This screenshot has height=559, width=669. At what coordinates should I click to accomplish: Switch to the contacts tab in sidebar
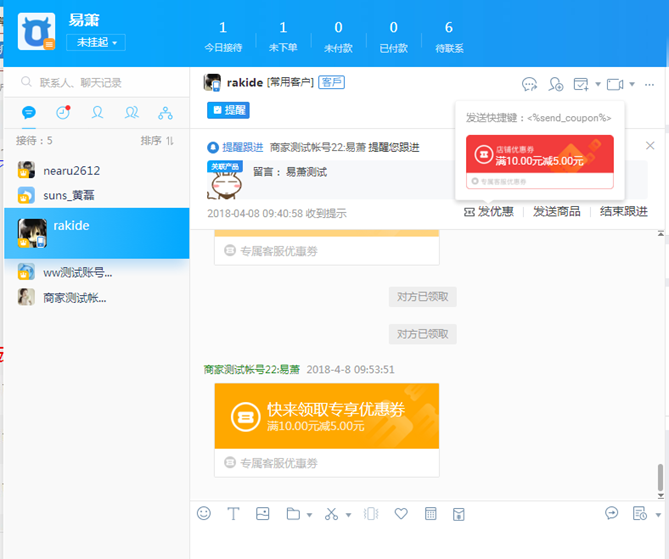[x=97, y=112]
